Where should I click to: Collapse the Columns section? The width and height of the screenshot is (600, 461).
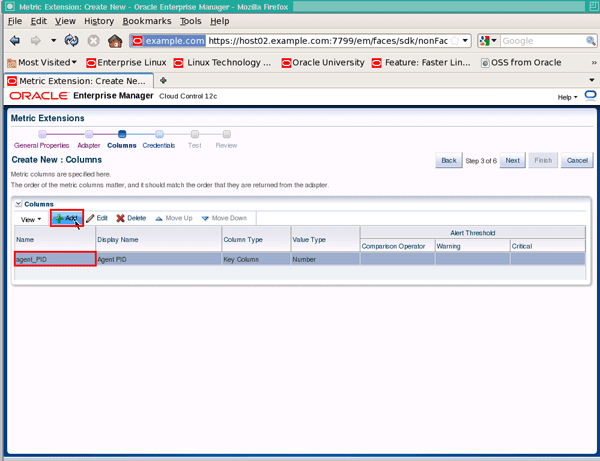pos(18,204)
